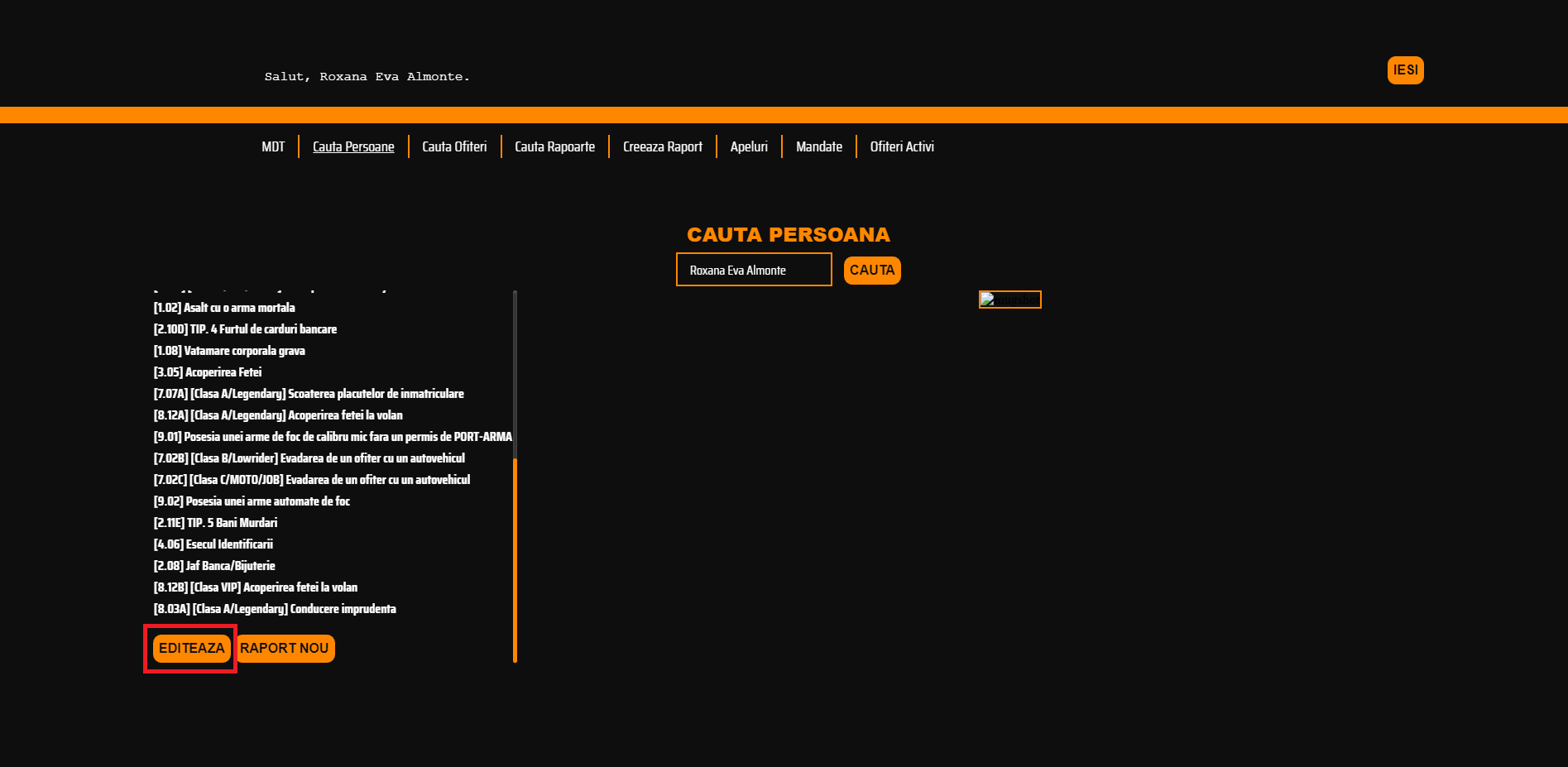Open the Mandate section
The width and height of the screenshot is (1568, 767).
coord(818,147)
